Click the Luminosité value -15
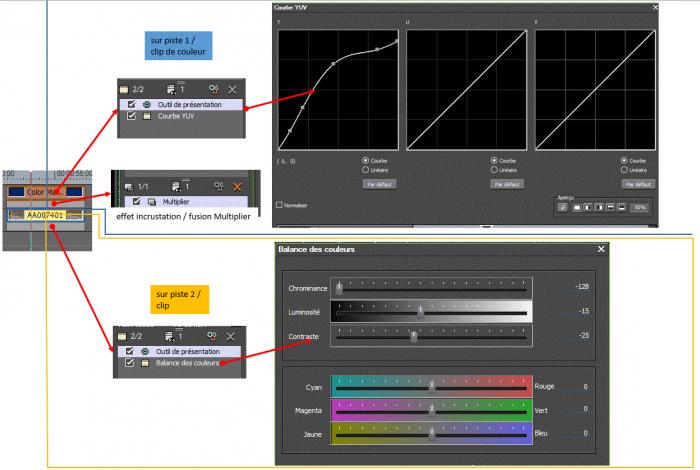700x470 pixels. tap(583, 311)
